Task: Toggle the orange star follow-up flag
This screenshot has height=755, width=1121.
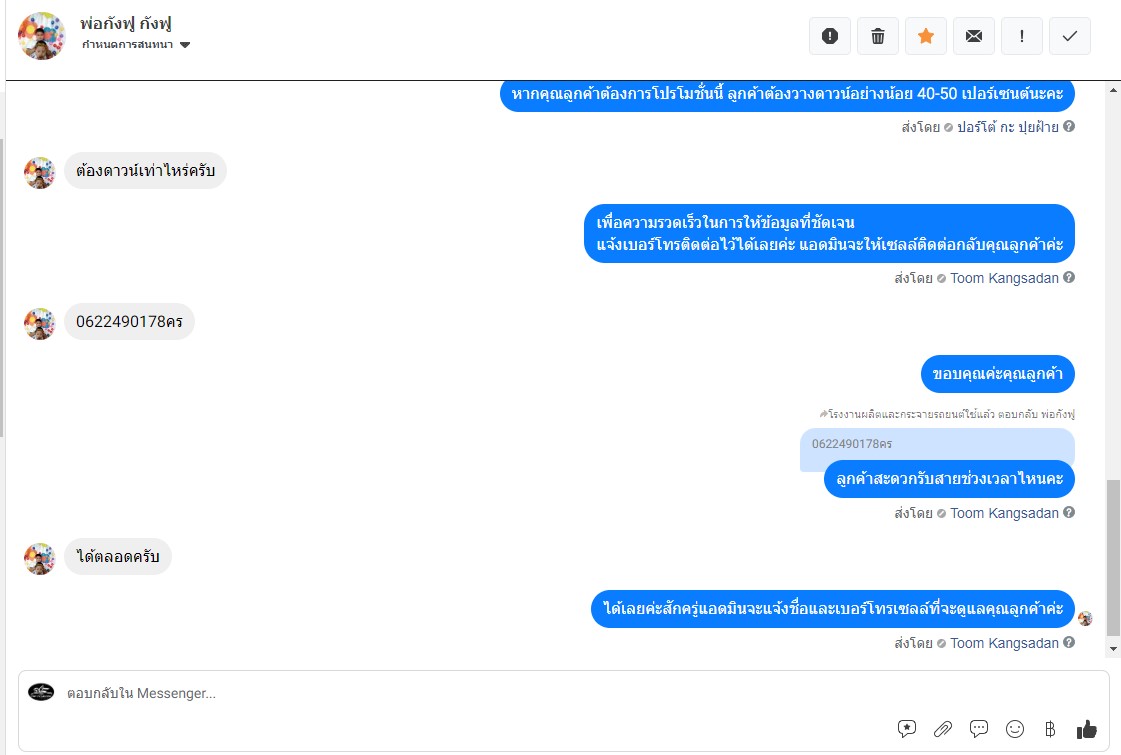Action: pyautogui.click(x=925, y=36)
